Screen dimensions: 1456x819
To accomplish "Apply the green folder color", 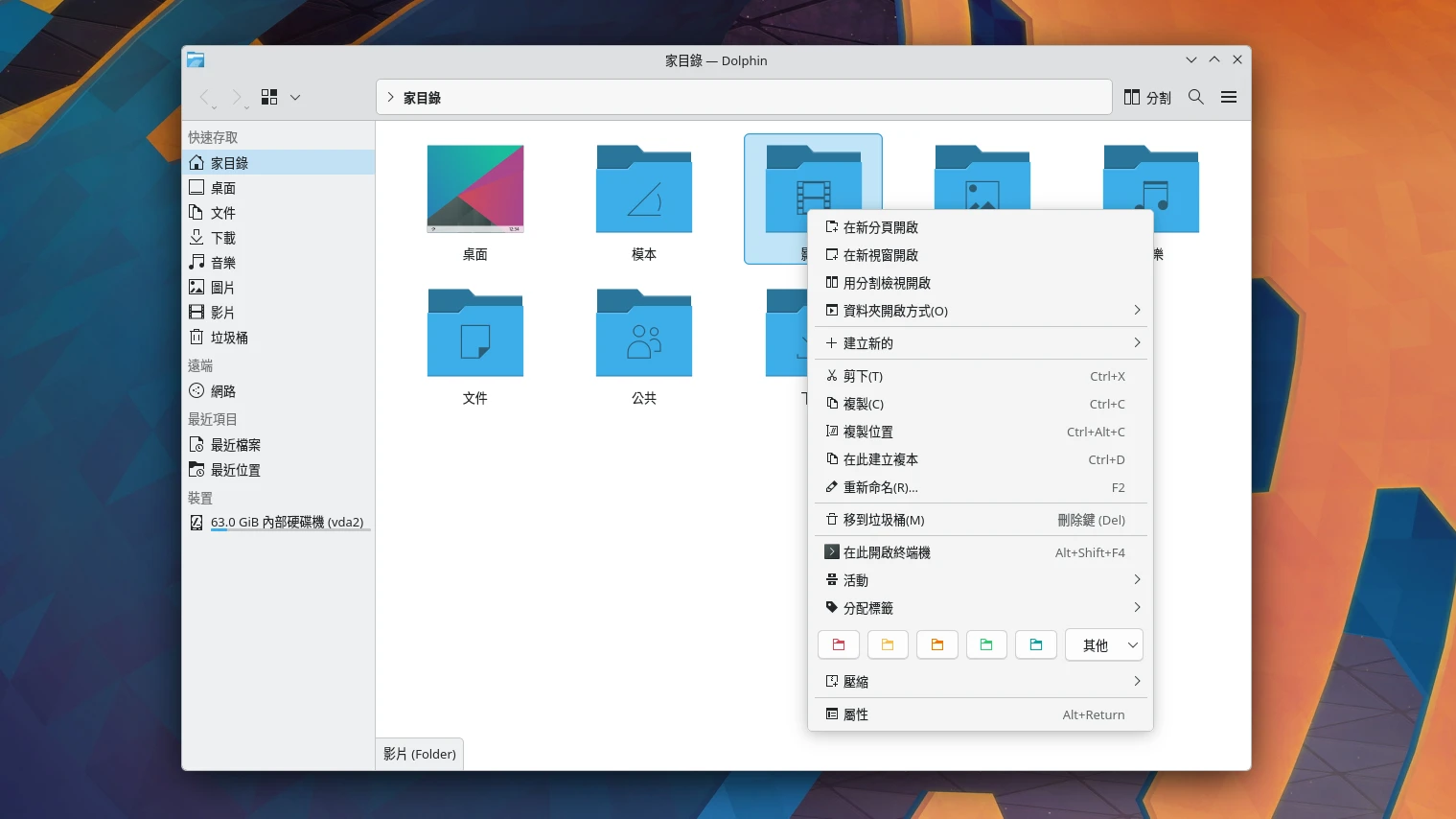I will pos(986,645).
